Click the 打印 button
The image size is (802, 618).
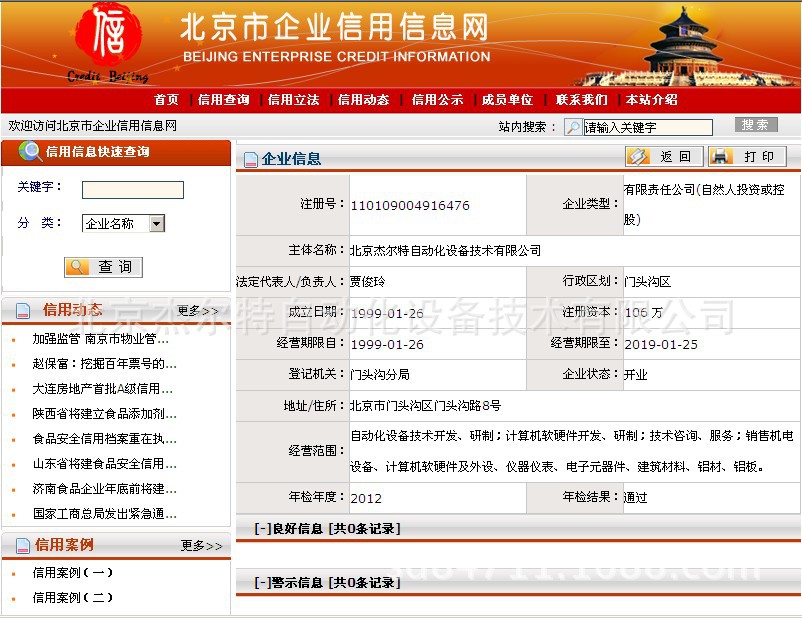747,157
